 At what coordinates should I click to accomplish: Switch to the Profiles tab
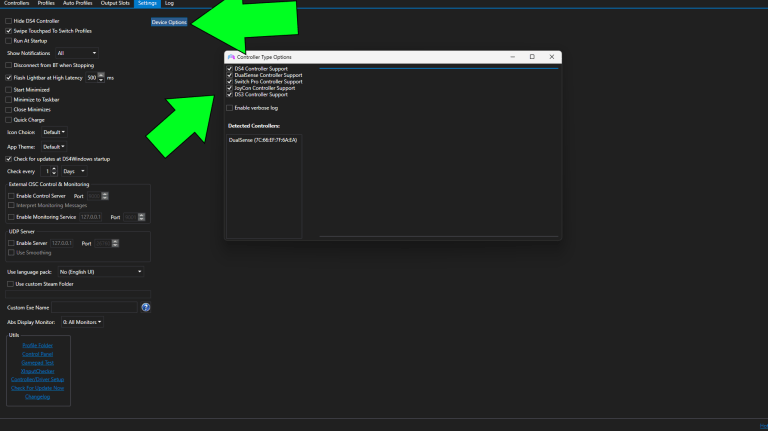tap(46, 4)
